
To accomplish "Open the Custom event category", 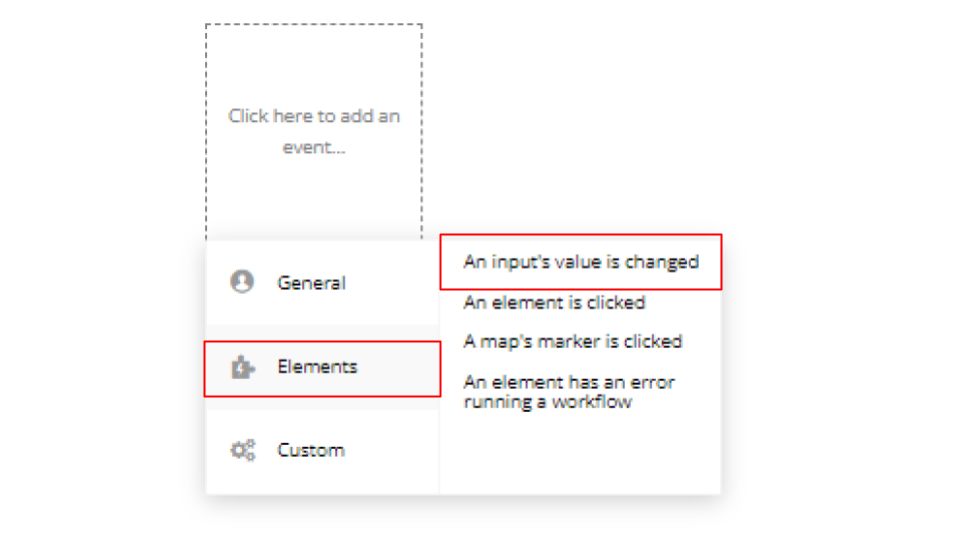I will pos(323,451).
